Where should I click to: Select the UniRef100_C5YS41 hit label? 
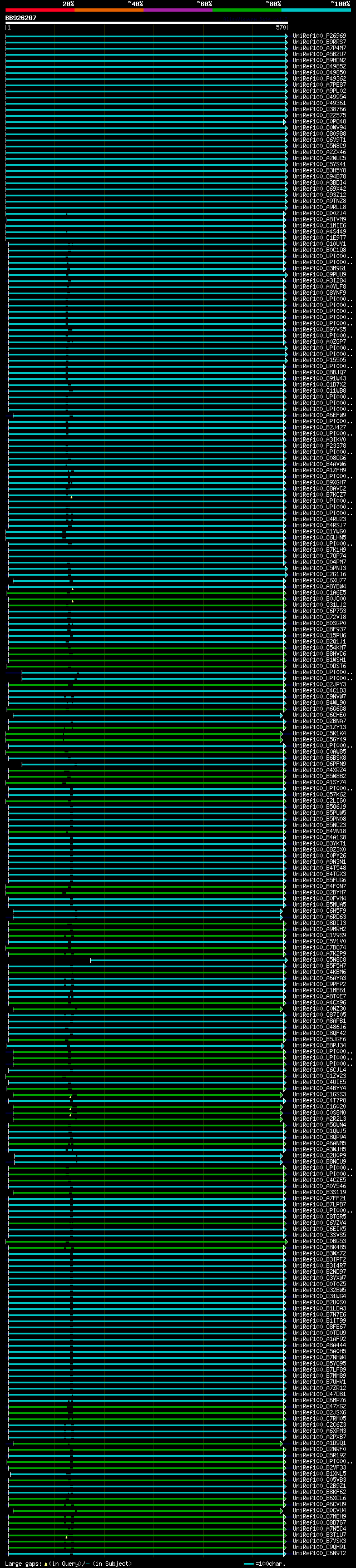click(x=319, y=164)
